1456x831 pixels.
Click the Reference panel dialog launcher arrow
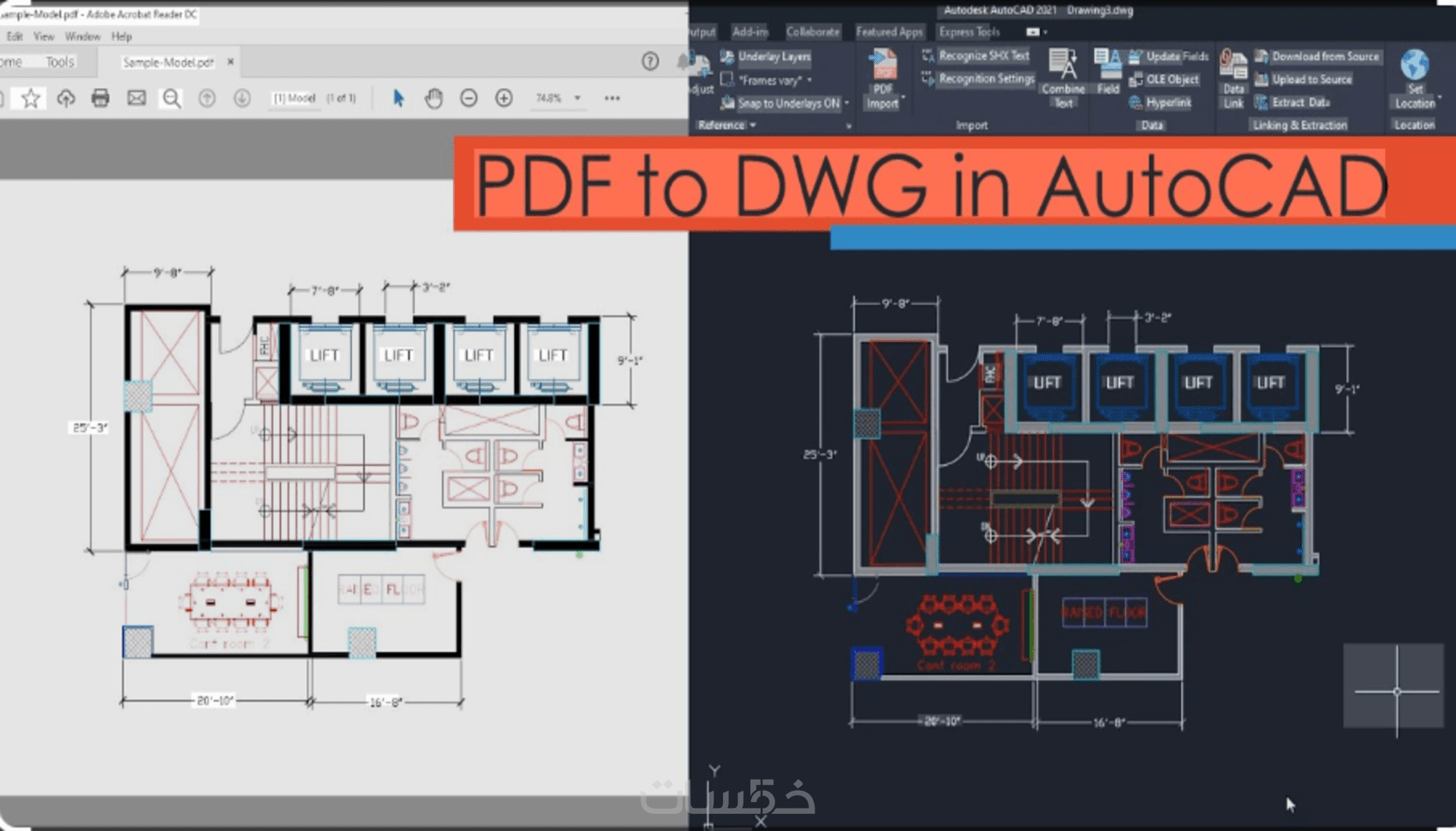[x=849, y=126]
